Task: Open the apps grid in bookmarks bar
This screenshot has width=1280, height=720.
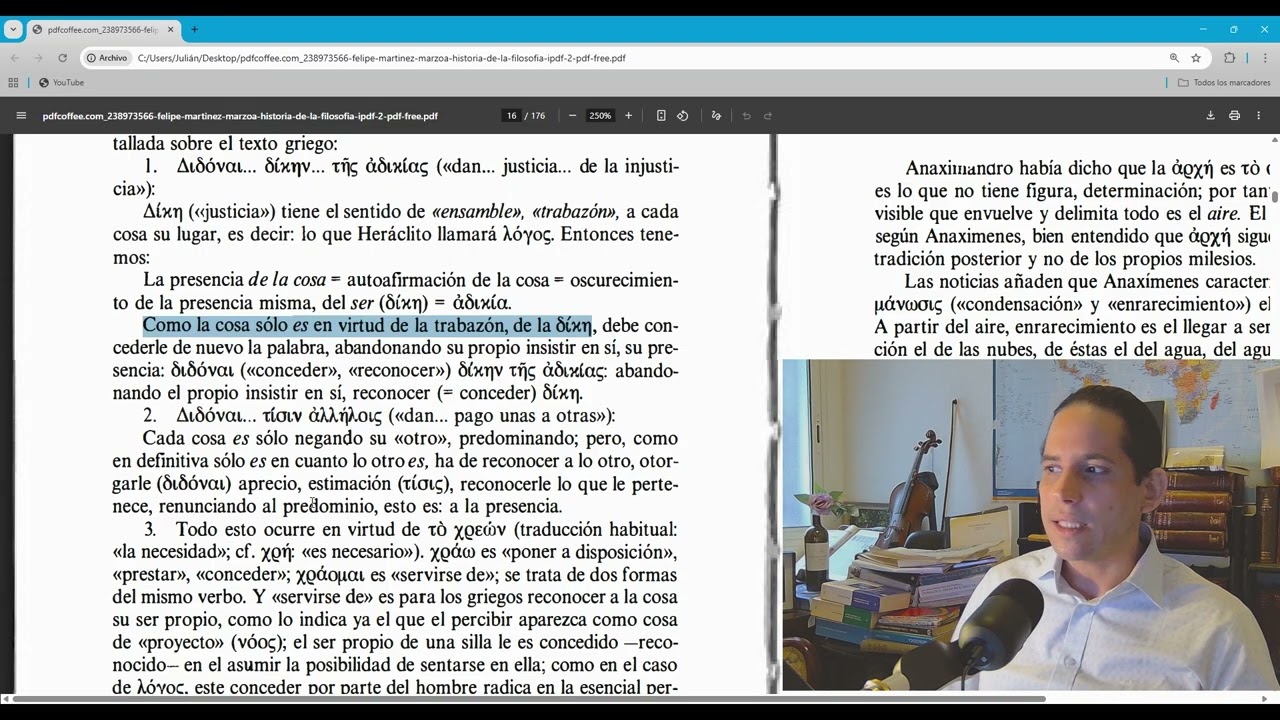Action: 13,83
